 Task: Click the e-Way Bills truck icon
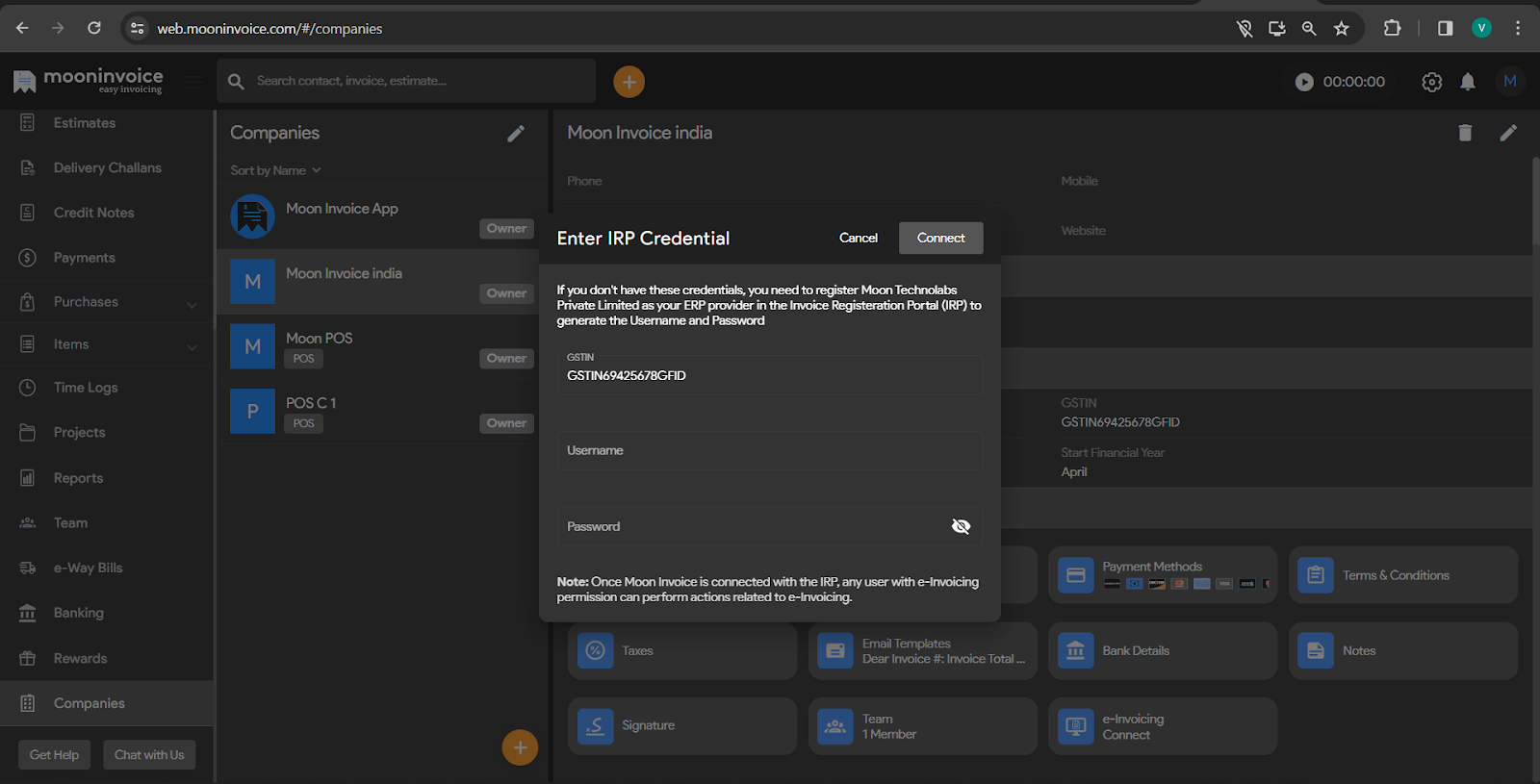pyautogui.click(x=28, y=569)
